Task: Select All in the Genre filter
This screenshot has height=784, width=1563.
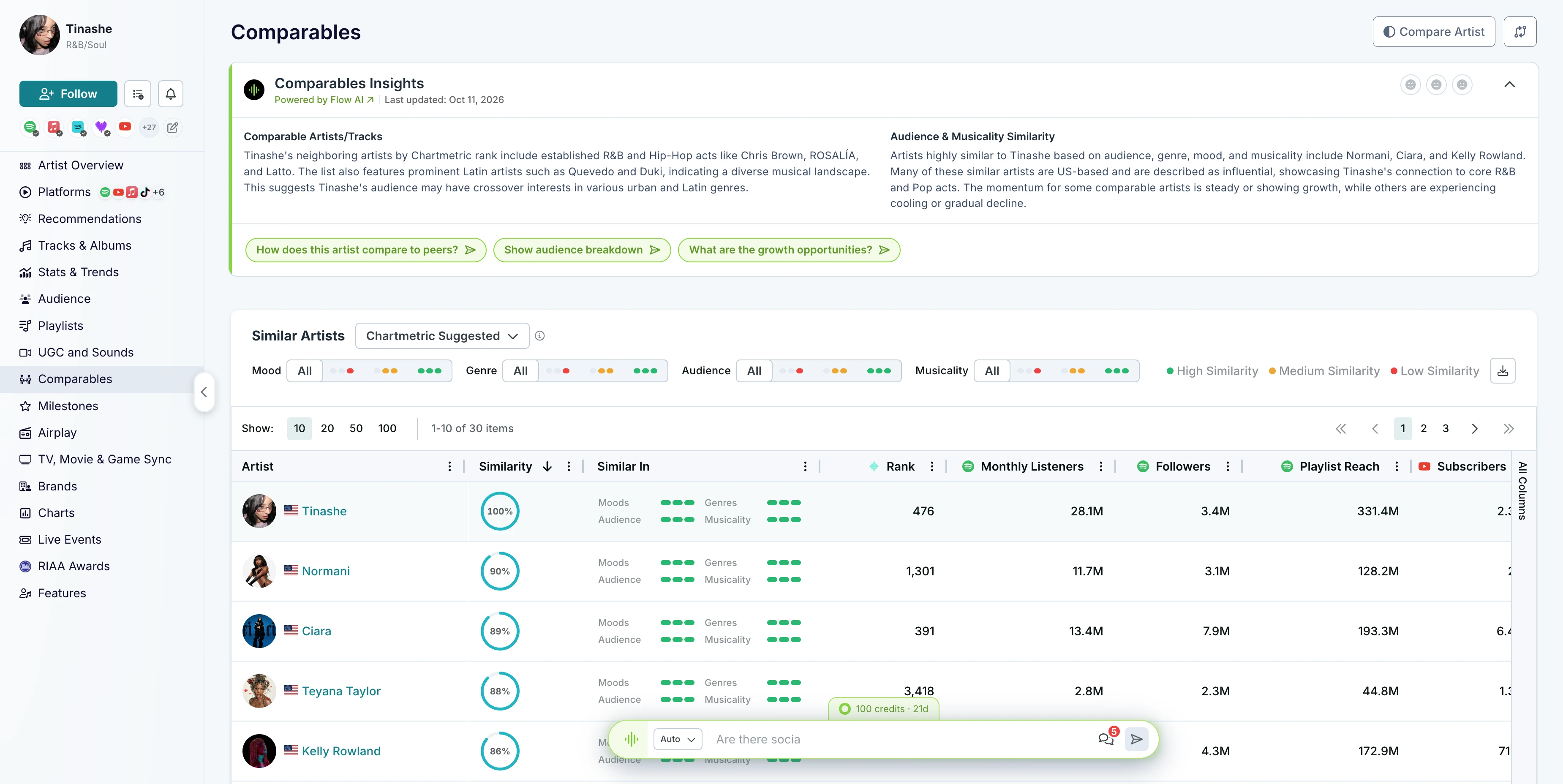Action: coord(520,371)
